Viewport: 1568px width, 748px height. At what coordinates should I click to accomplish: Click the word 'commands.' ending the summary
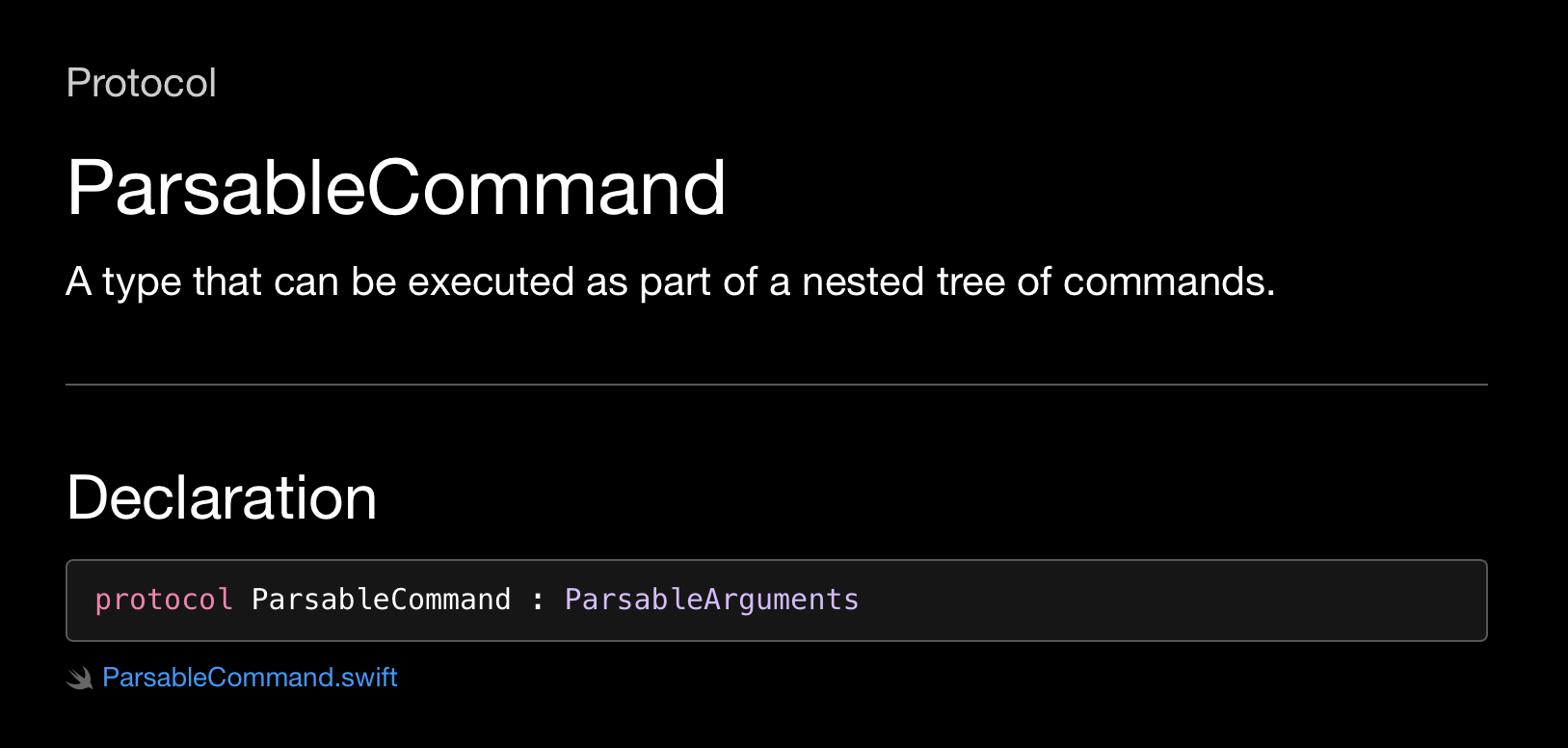pos(1169,282)
